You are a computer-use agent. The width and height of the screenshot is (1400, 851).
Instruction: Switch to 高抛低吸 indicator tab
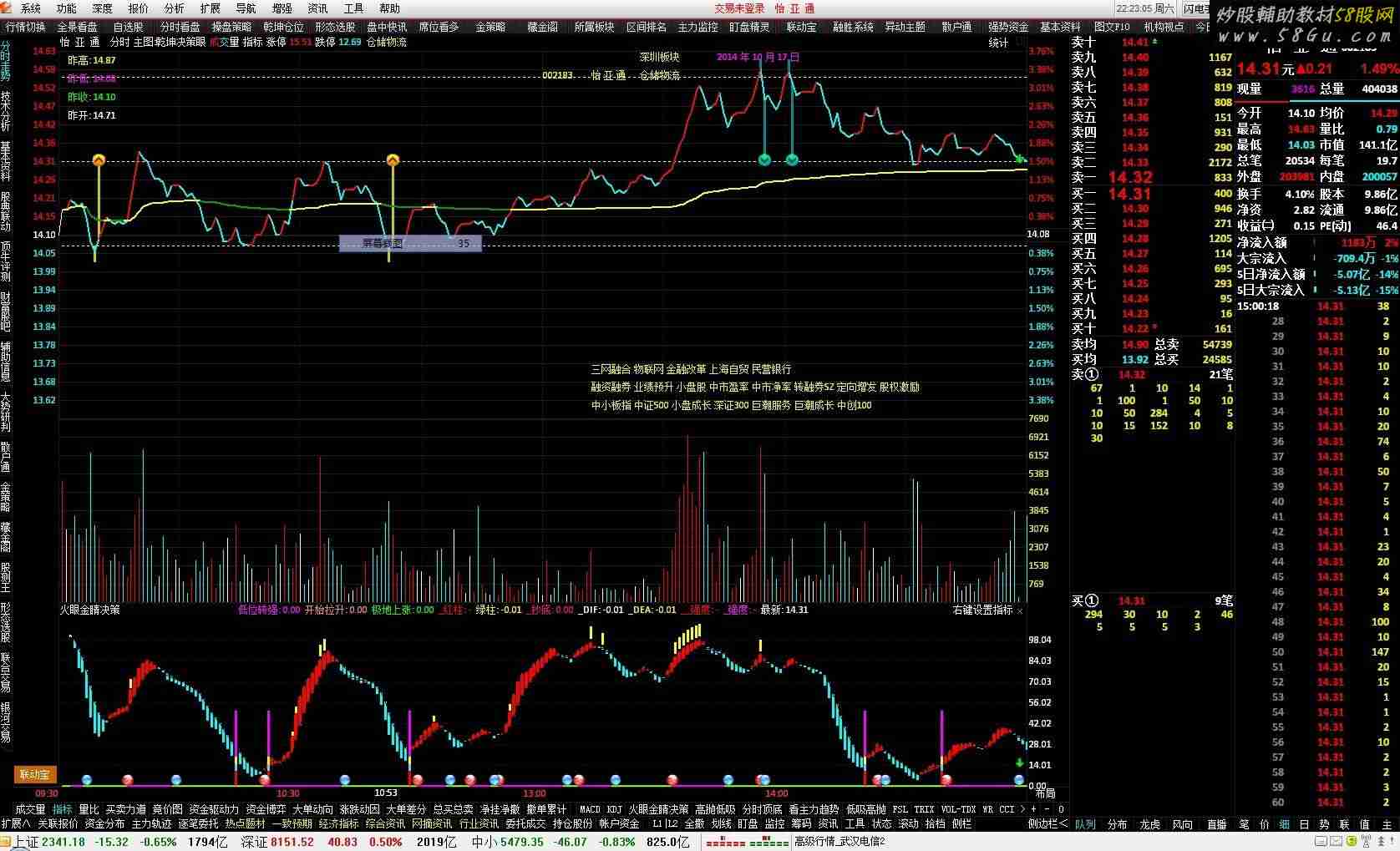715,809
